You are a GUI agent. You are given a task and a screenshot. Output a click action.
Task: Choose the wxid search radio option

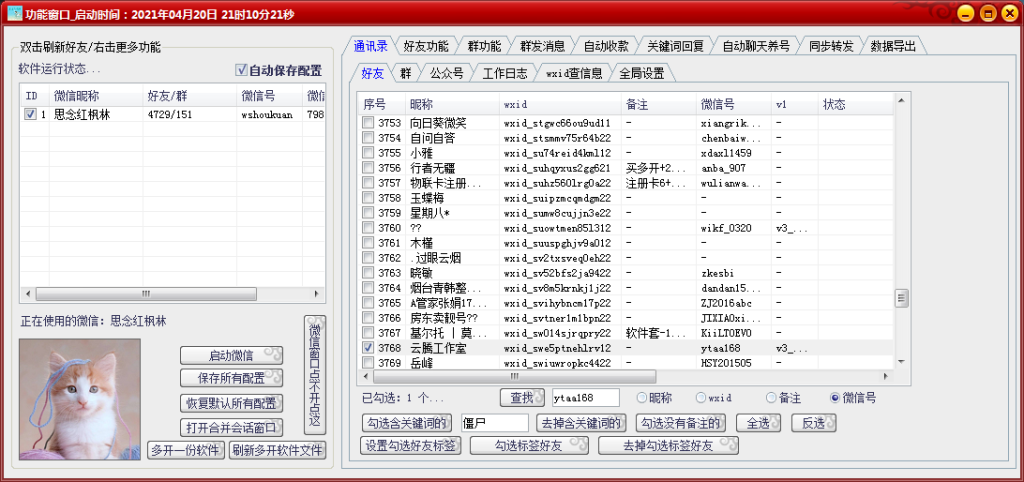(701, 398)
